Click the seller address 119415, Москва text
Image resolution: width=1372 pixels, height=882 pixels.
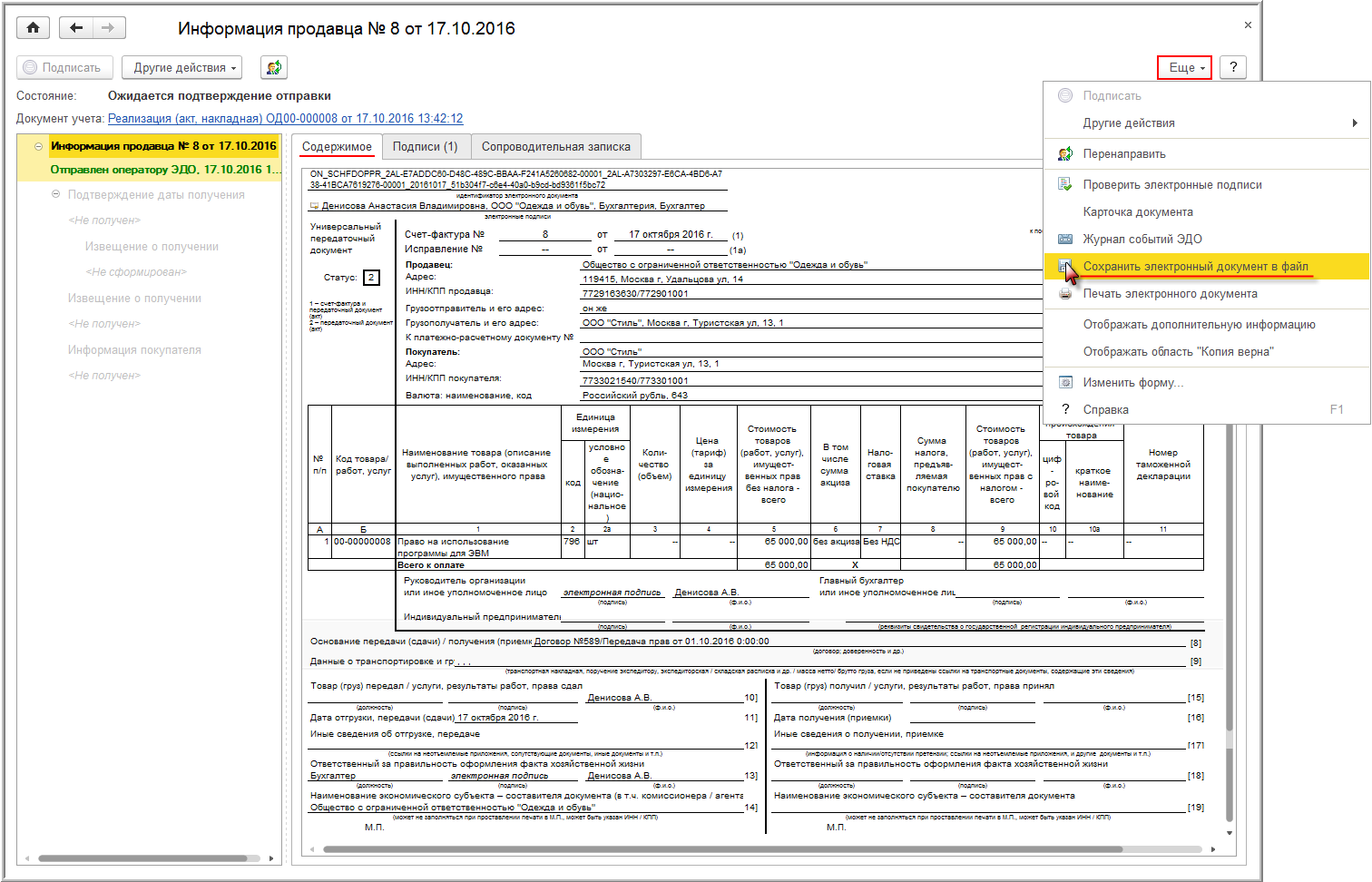coord(662,279)
